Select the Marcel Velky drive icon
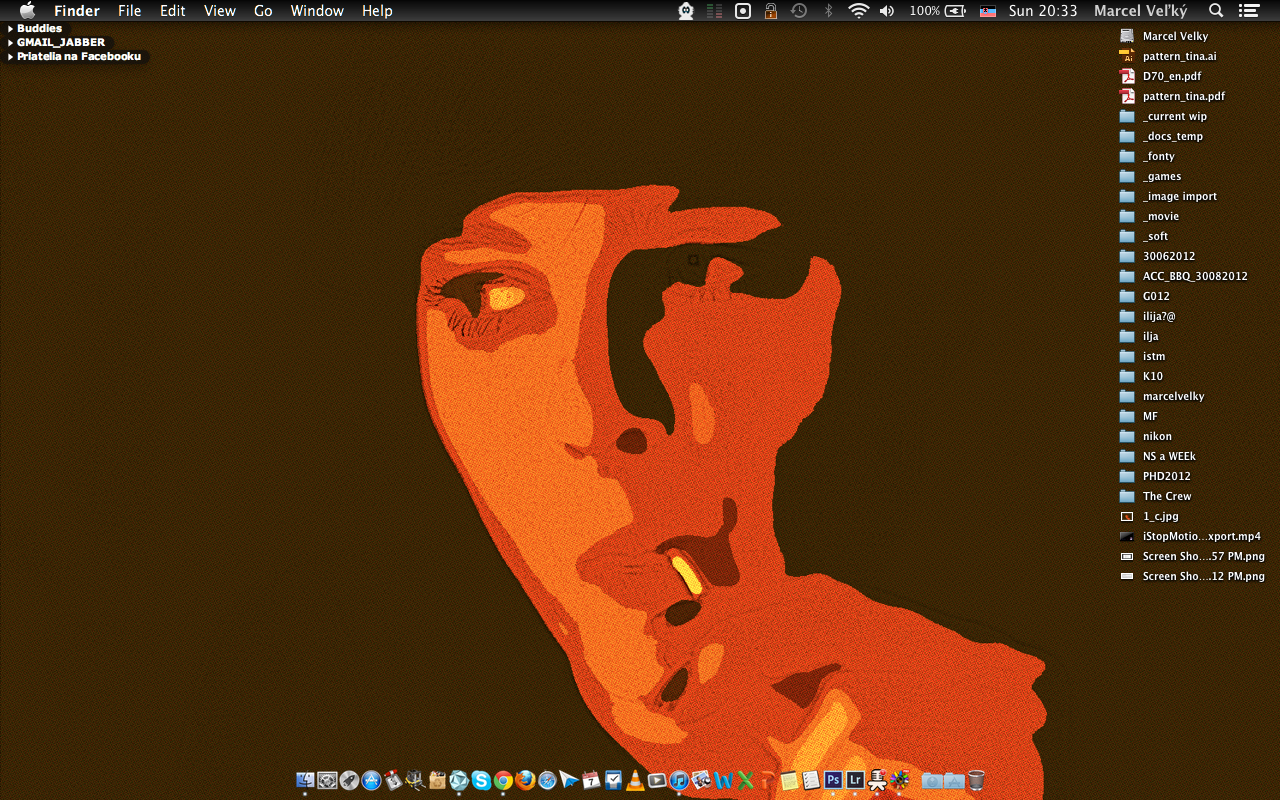Viewport: 1280px width, 800px height. (x=1127, y=36)
